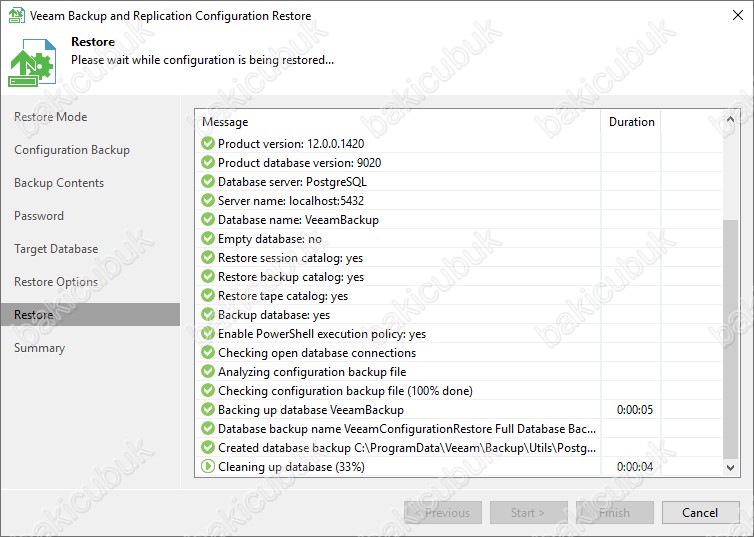Select the 'Restore tape catalog: yes' text
The height and width of the screenshot is (537, 754).
283,296
